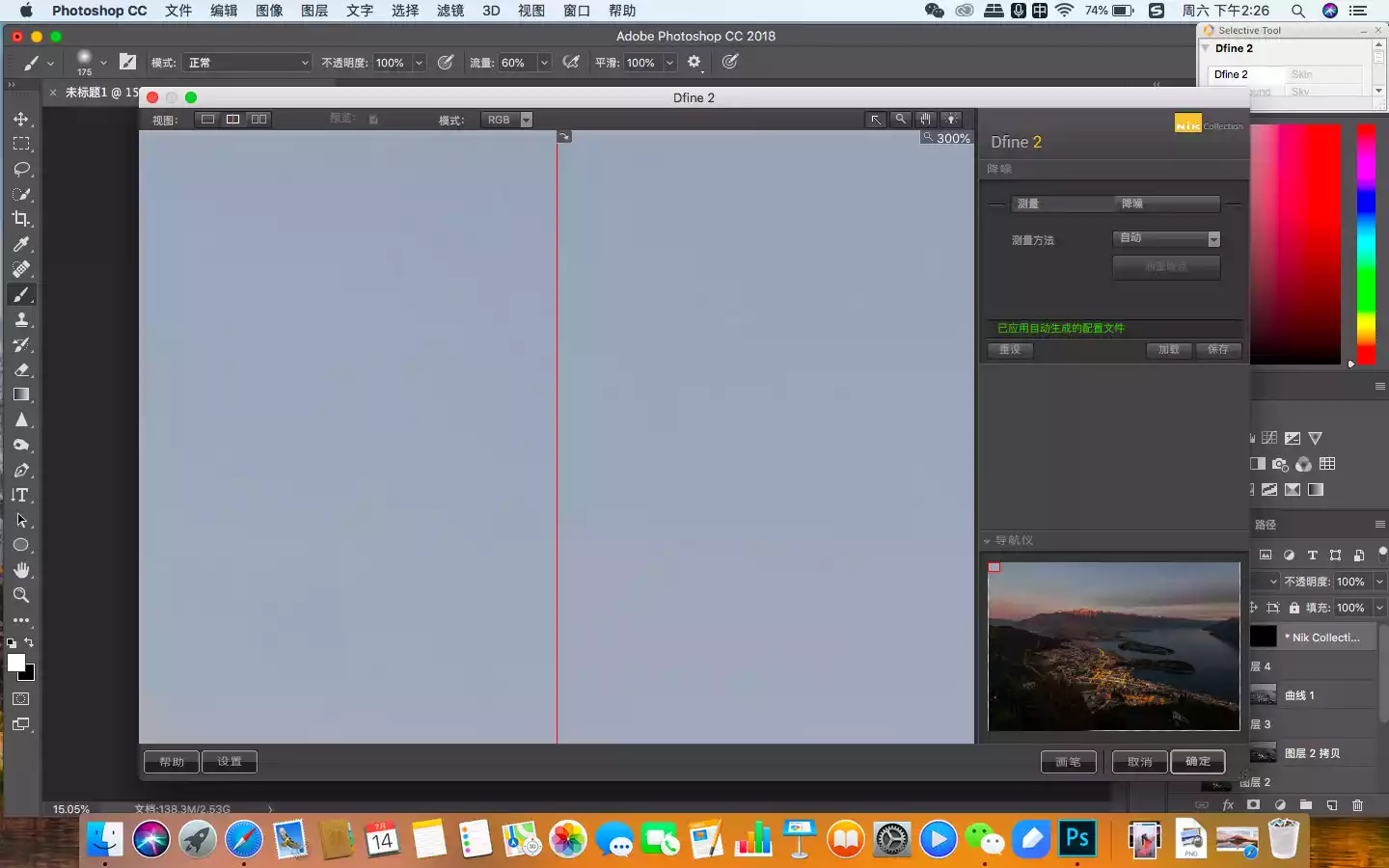Select the Eyedropper tool
This screenshot has height=868, width=1389.
[x=21, y=244]
